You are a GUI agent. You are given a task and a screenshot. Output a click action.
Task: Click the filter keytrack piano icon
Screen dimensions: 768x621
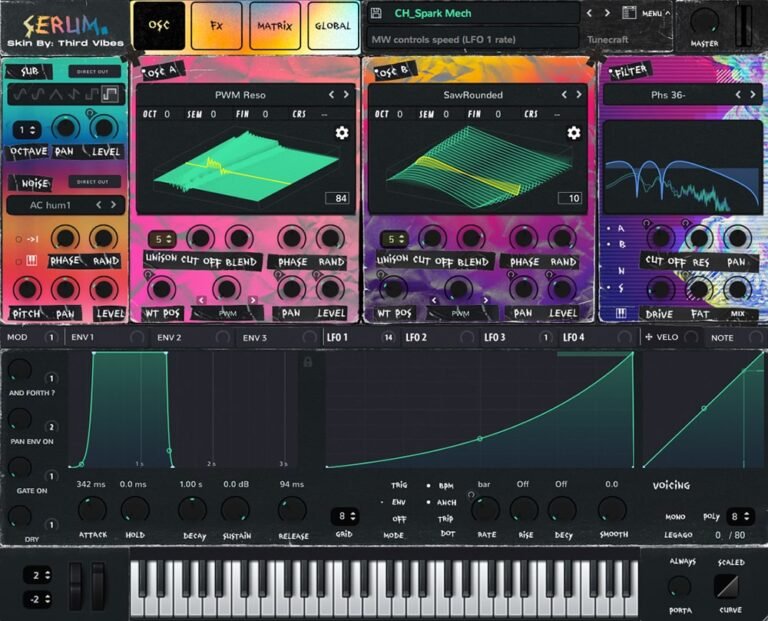click(x=621, y=313)
